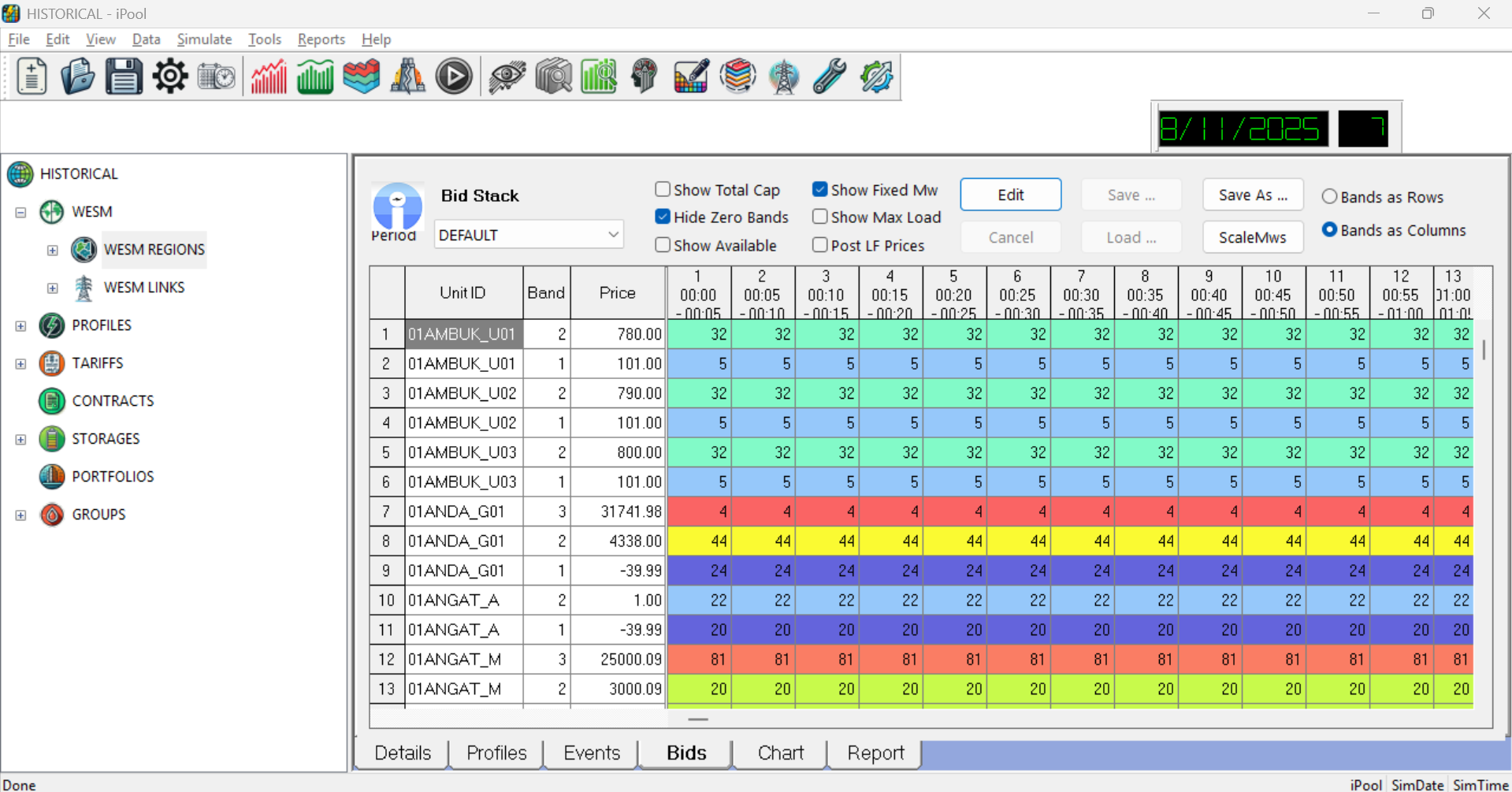Select the Bands as Rows radio button

1330,197
